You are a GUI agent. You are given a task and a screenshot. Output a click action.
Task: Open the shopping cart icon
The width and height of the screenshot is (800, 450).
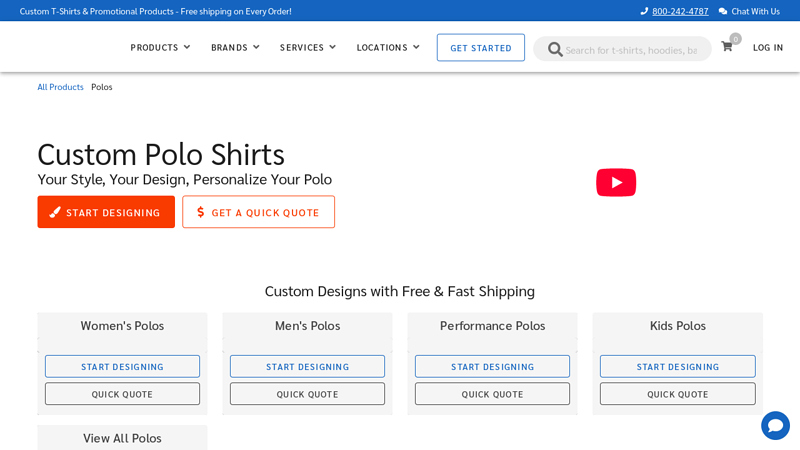(x=727, y=47)
